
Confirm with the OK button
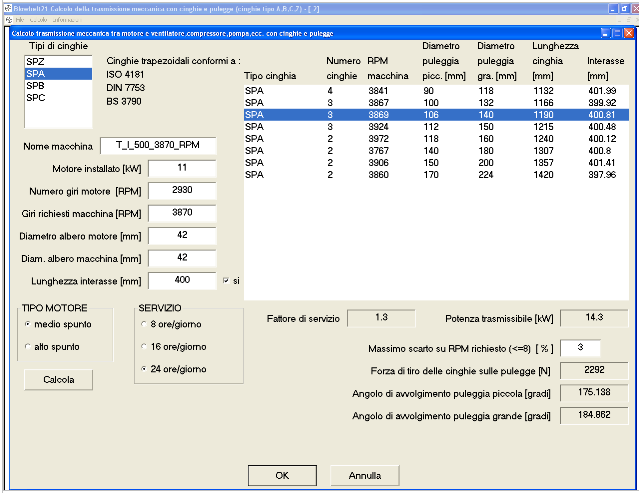click(282, 474)
